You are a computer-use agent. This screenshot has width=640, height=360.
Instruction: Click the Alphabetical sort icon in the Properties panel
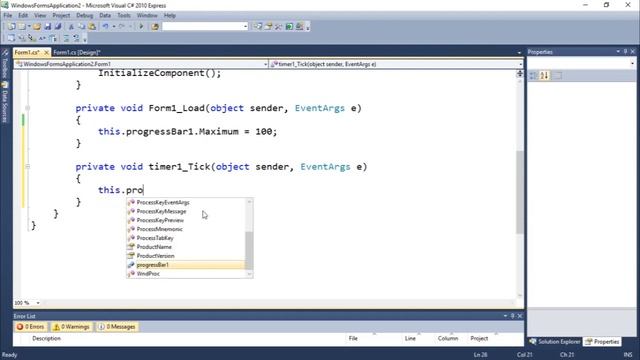pyautogui.click(x=544, y=76)
